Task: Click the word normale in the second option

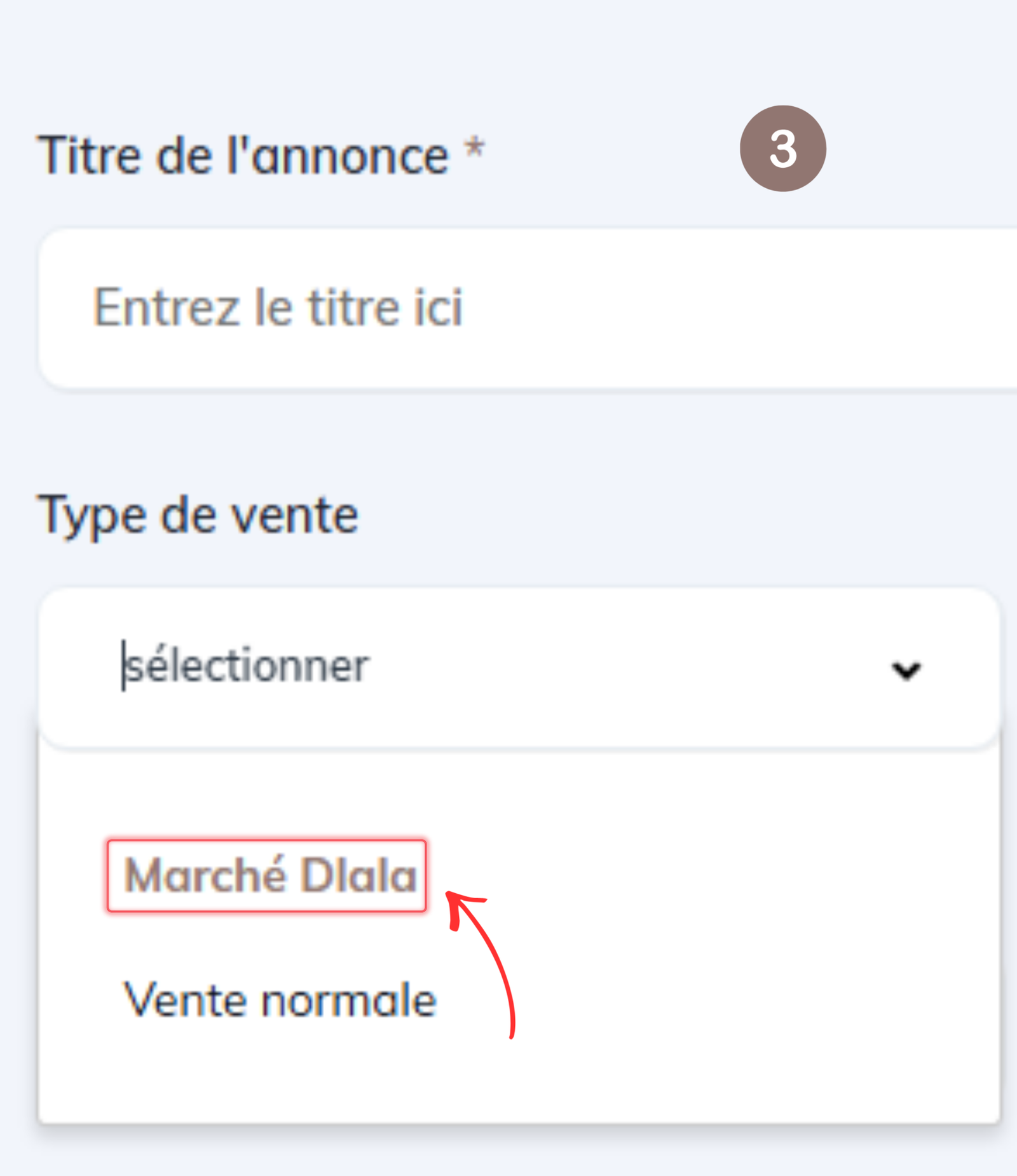Action: coord(348,1001)
